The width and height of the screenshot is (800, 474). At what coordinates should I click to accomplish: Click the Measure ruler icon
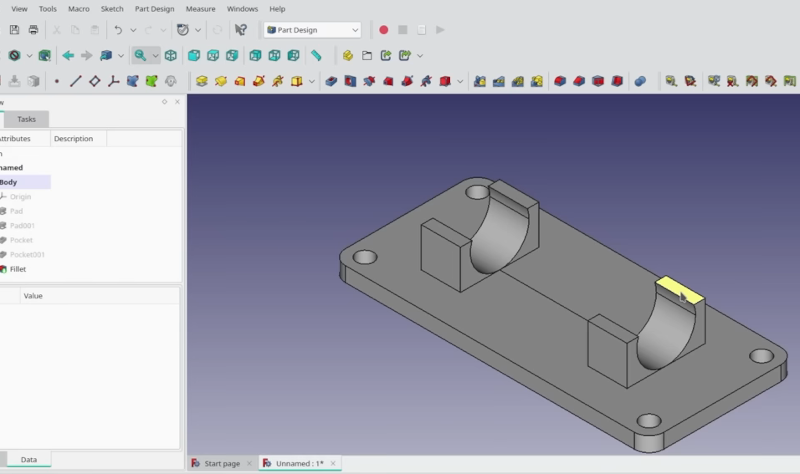pos(316,56)
